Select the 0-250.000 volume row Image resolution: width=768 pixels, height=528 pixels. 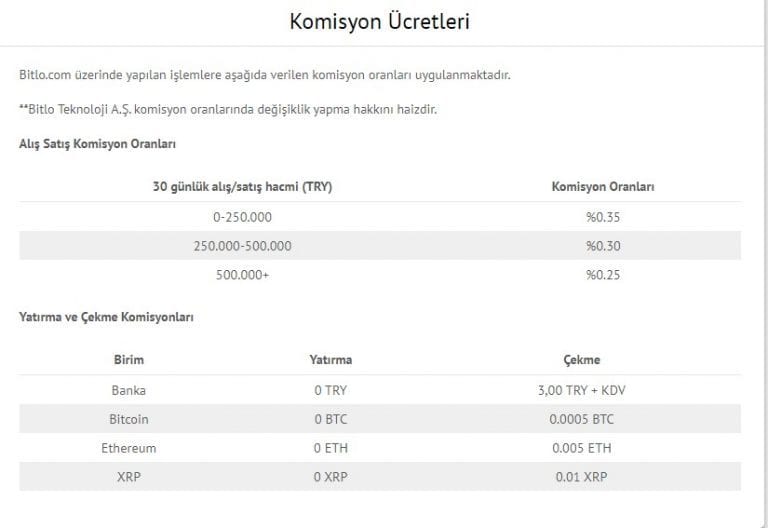pyautogui.click(x=380, y=216)
